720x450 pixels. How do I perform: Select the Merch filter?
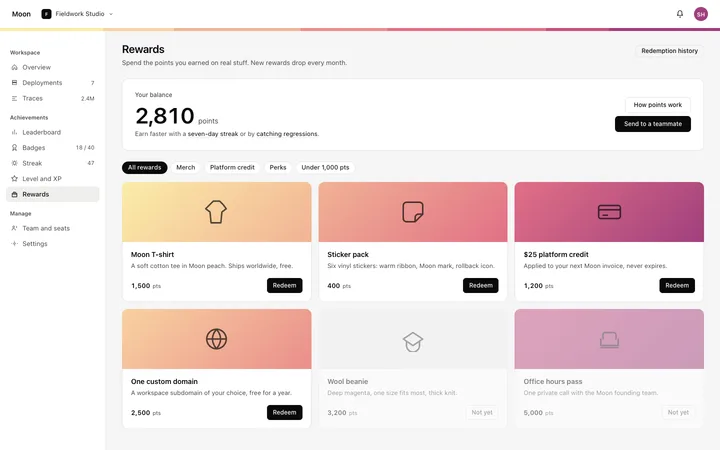tap(186, 168)
